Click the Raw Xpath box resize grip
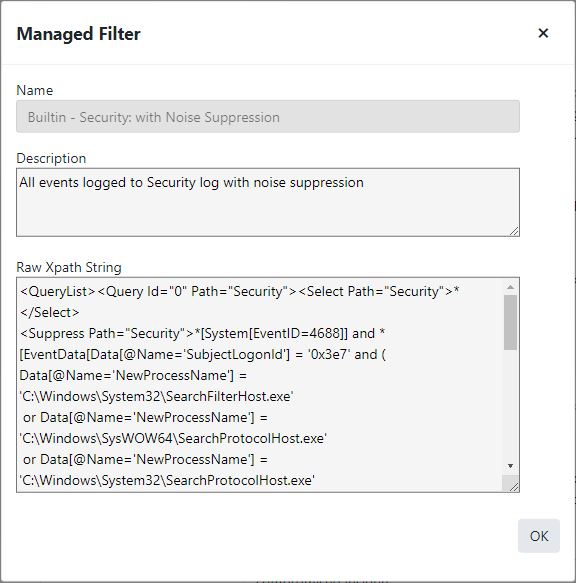 [x=513, y=486]
